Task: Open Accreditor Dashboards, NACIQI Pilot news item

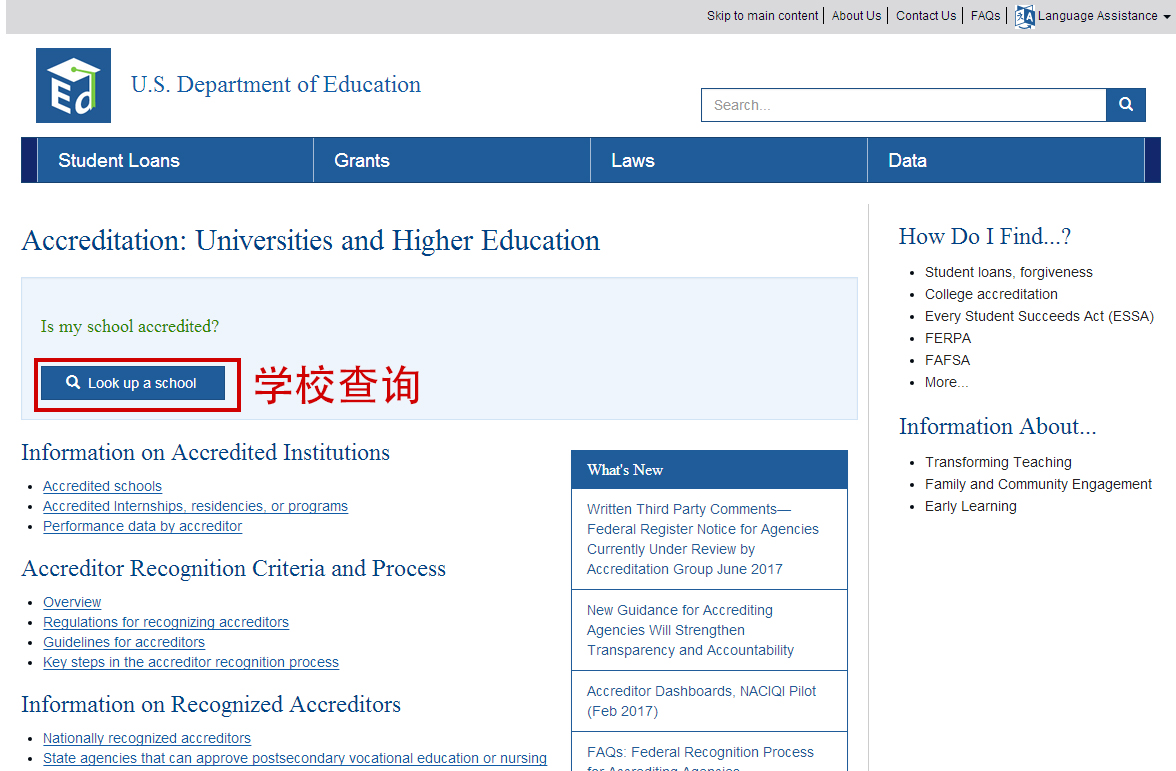Action: (701, 701)
